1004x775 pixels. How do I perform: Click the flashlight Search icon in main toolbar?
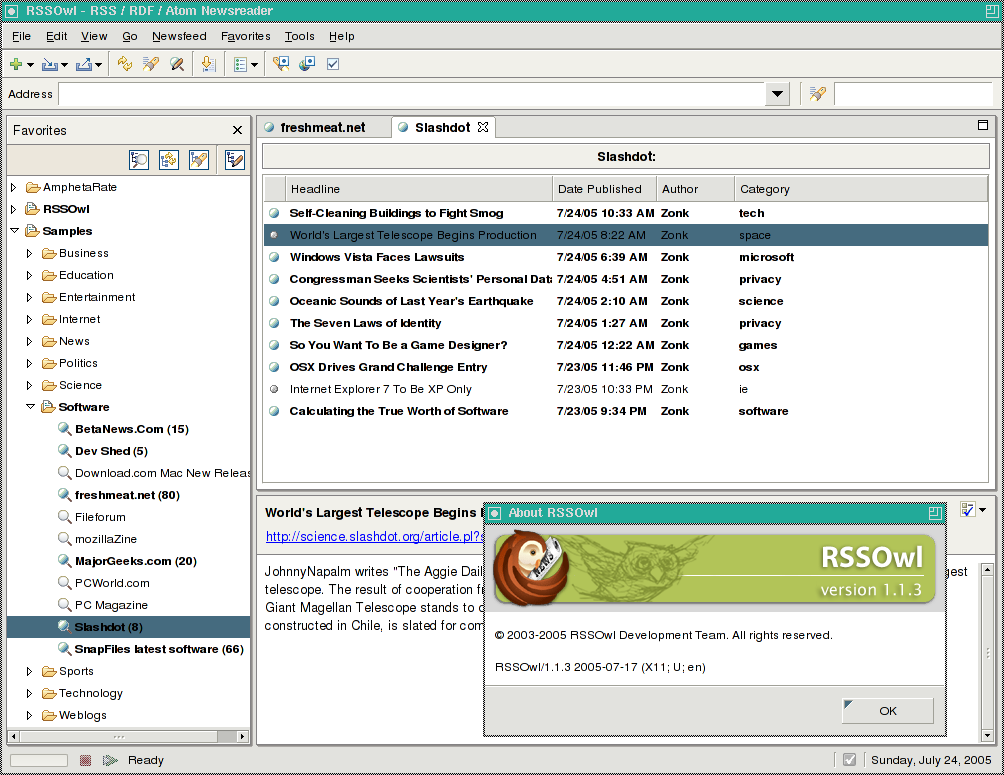(x=151, y=63)
